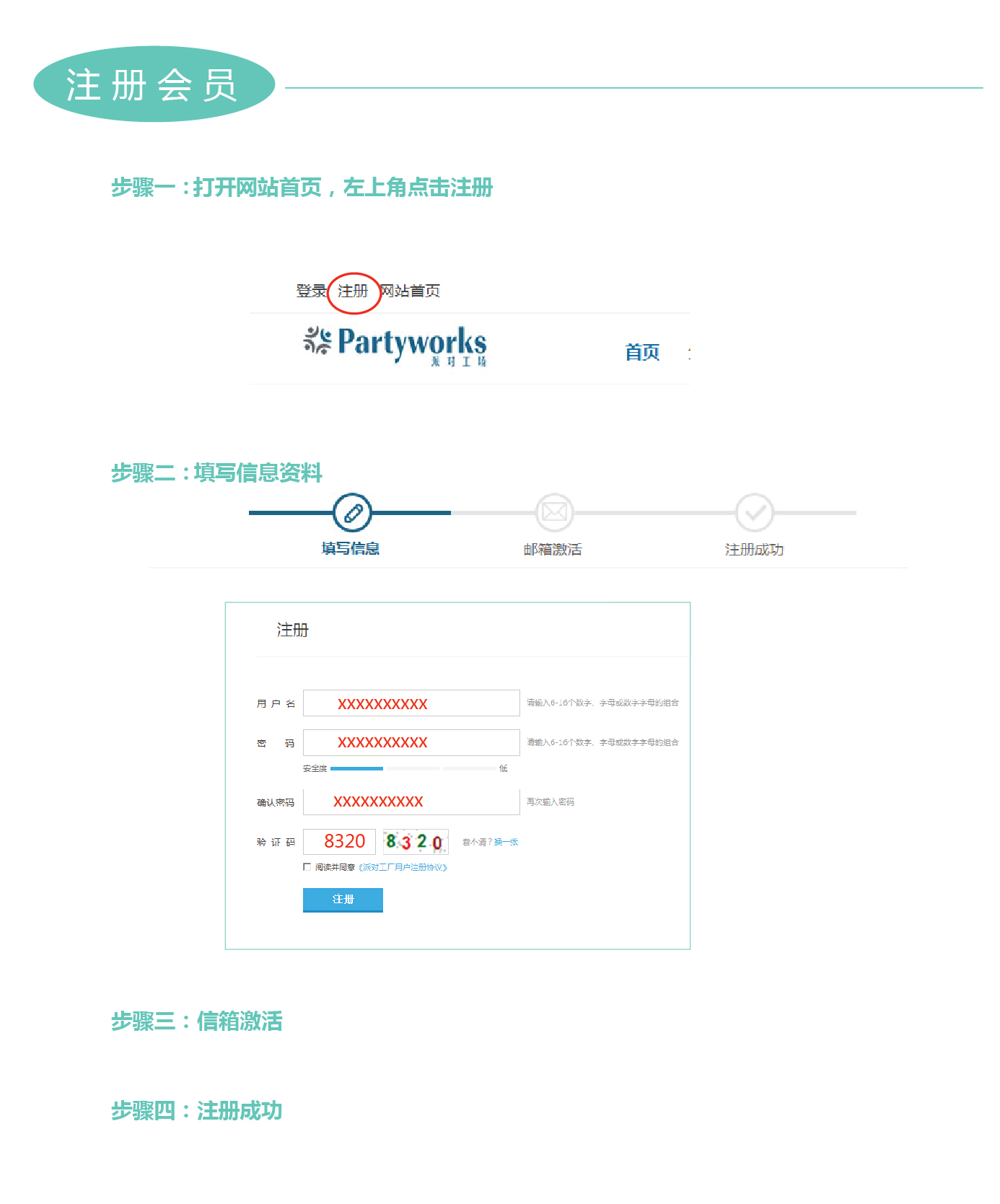Image resolution: width=1000 pixels, height=1204 pixels.
Task: Click the red-circled 注册 link
Action: 353,291
